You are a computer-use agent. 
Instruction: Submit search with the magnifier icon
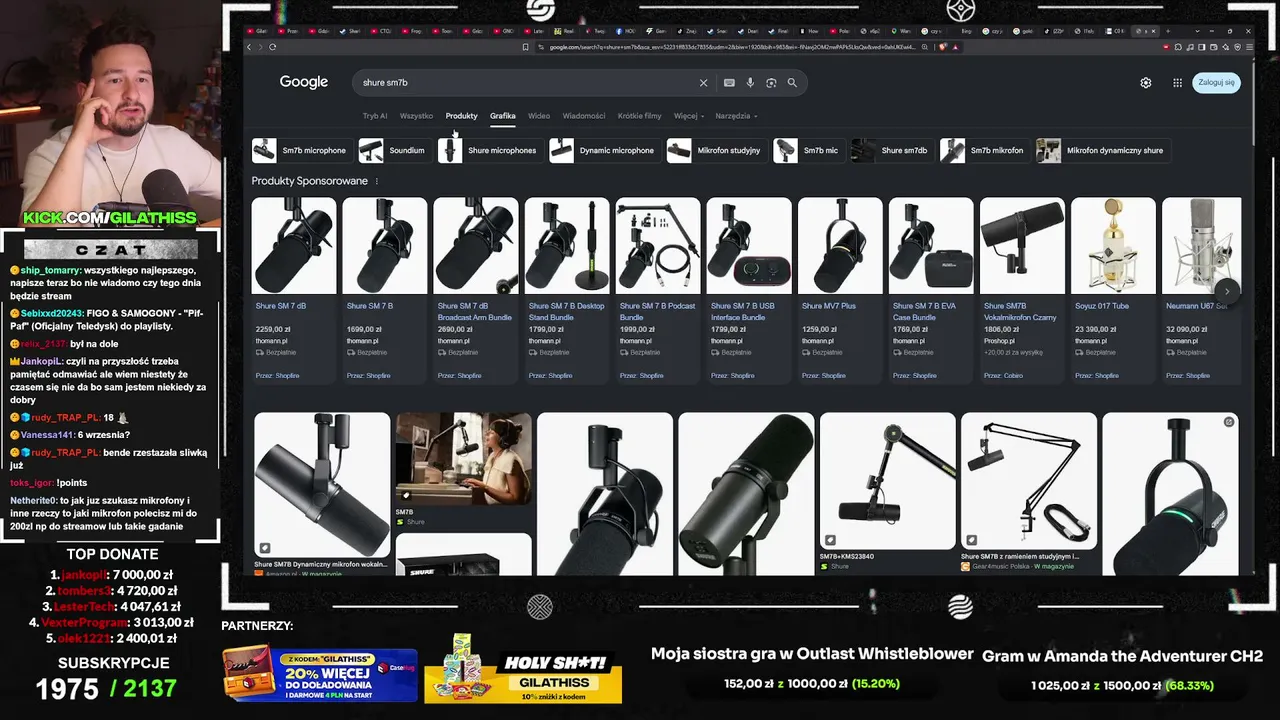click(792, 83)
